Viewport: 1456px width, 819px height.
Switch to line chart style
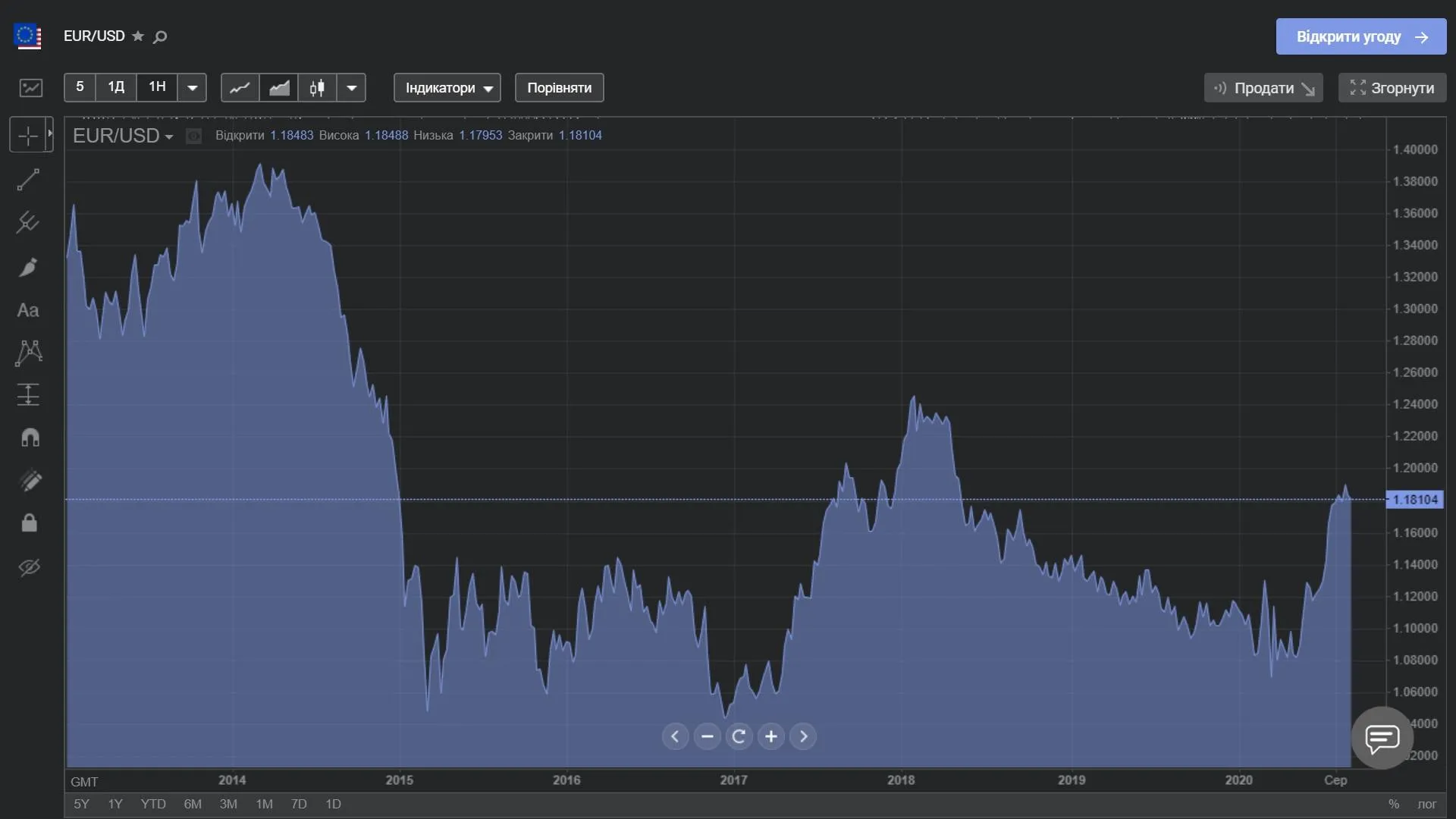(240, 88)
